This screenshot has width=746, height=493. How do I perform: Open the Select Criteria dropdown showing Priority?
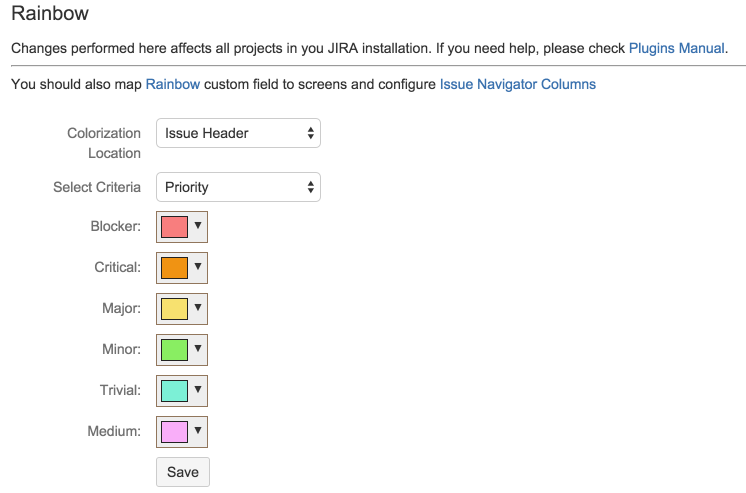tap(238, 187)
